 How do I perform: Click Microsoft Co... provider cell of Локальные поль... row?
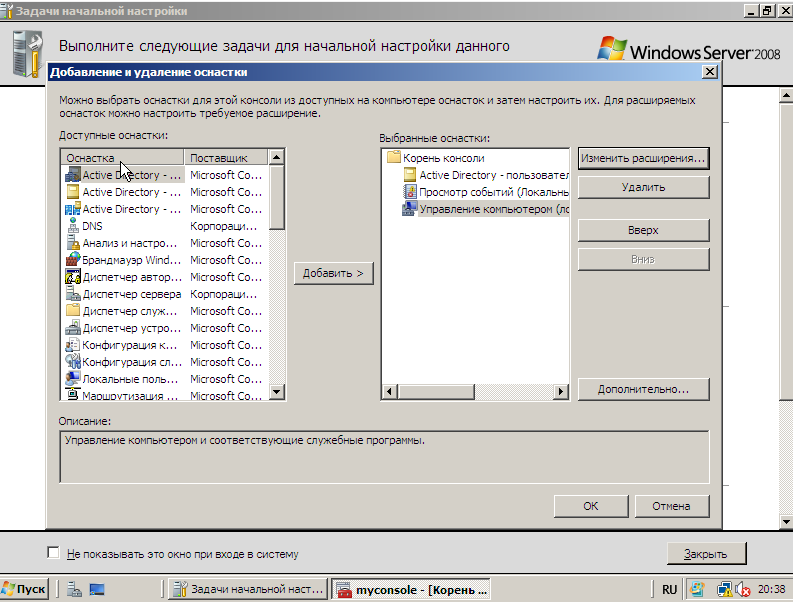click(x=226, y=379)
